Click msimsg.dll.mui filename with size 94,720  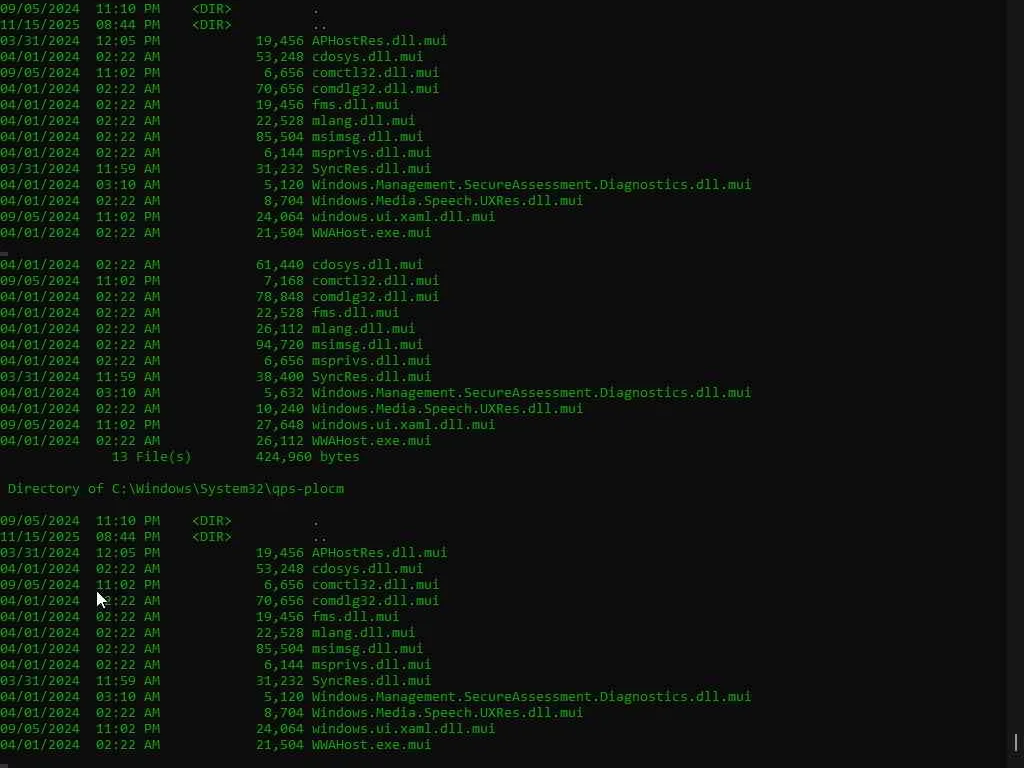367,345
